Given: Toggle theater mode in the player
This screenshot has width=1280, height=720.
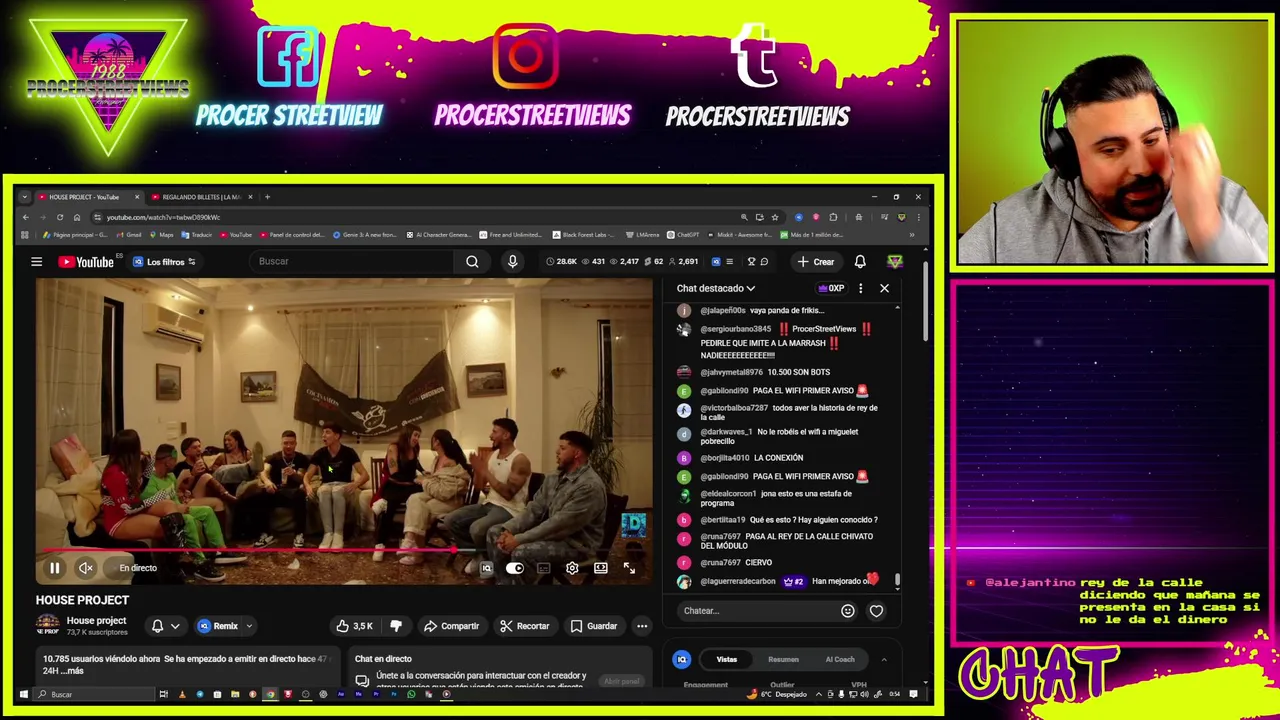Looking at the screenshot, I should [x=601, y=568].
